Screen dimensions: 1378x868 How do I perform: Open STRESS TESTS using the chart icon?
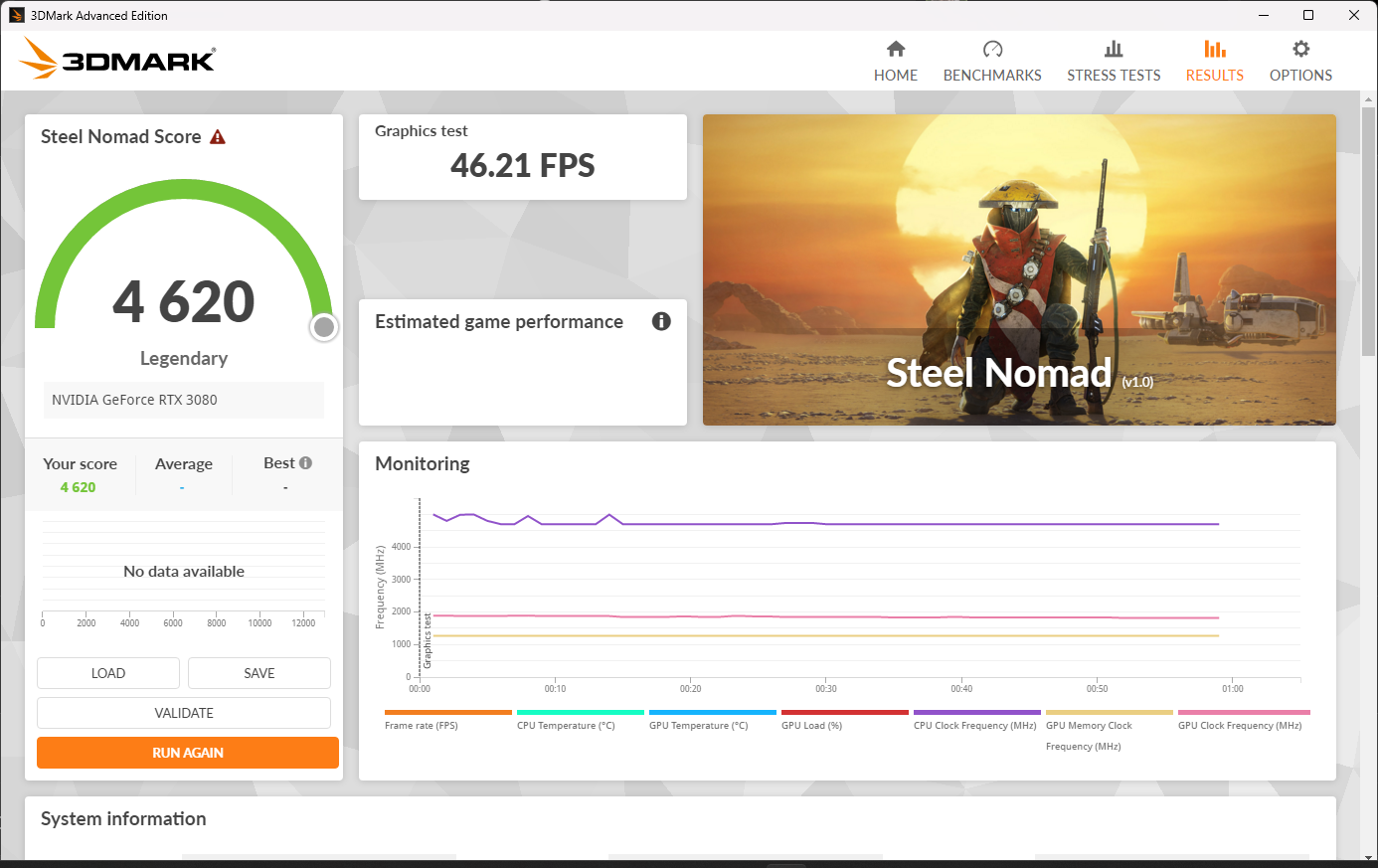click(1114, 47)
